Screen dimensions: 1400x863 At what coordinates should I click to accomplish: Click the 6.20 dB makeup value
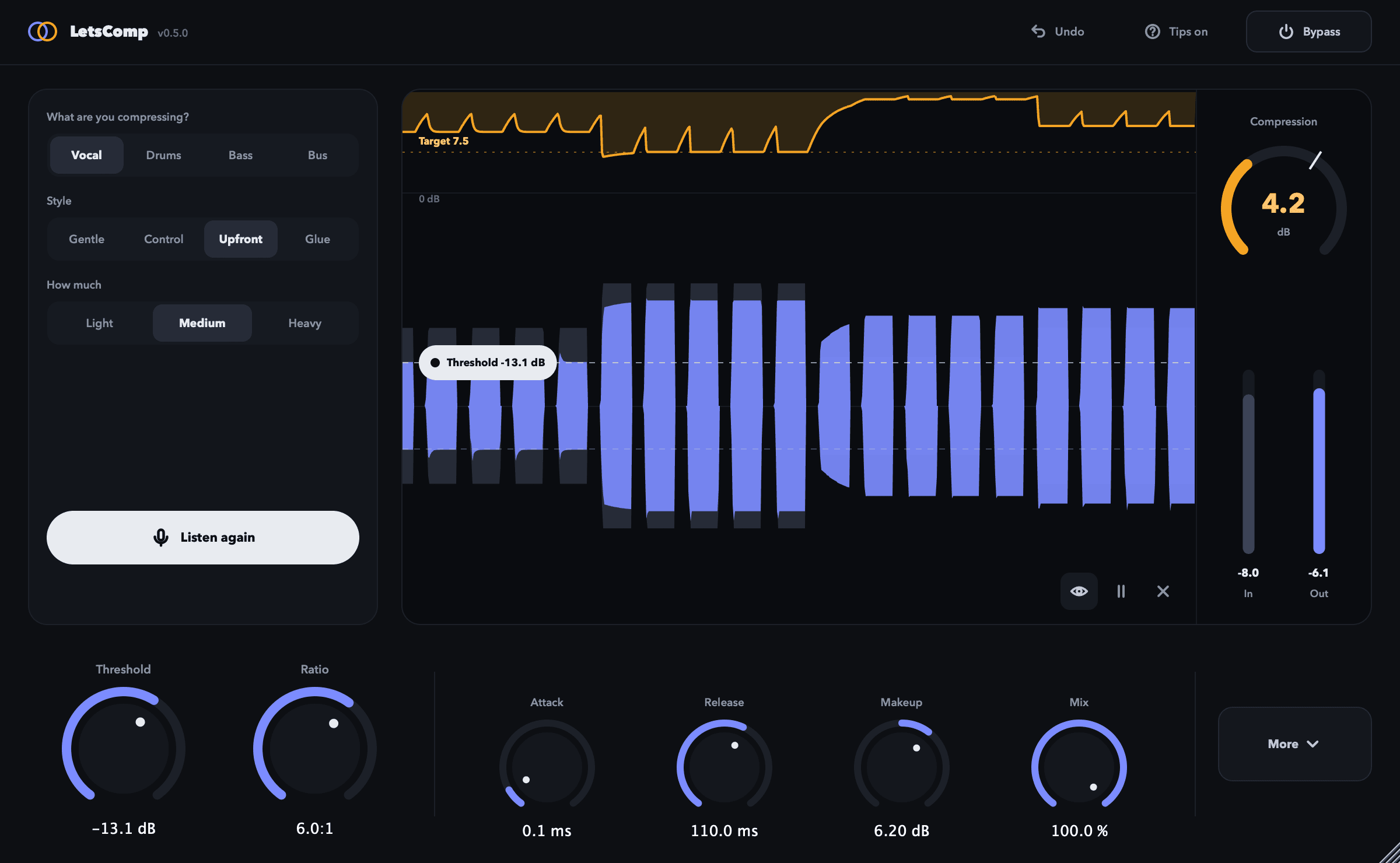coord(901,831)
